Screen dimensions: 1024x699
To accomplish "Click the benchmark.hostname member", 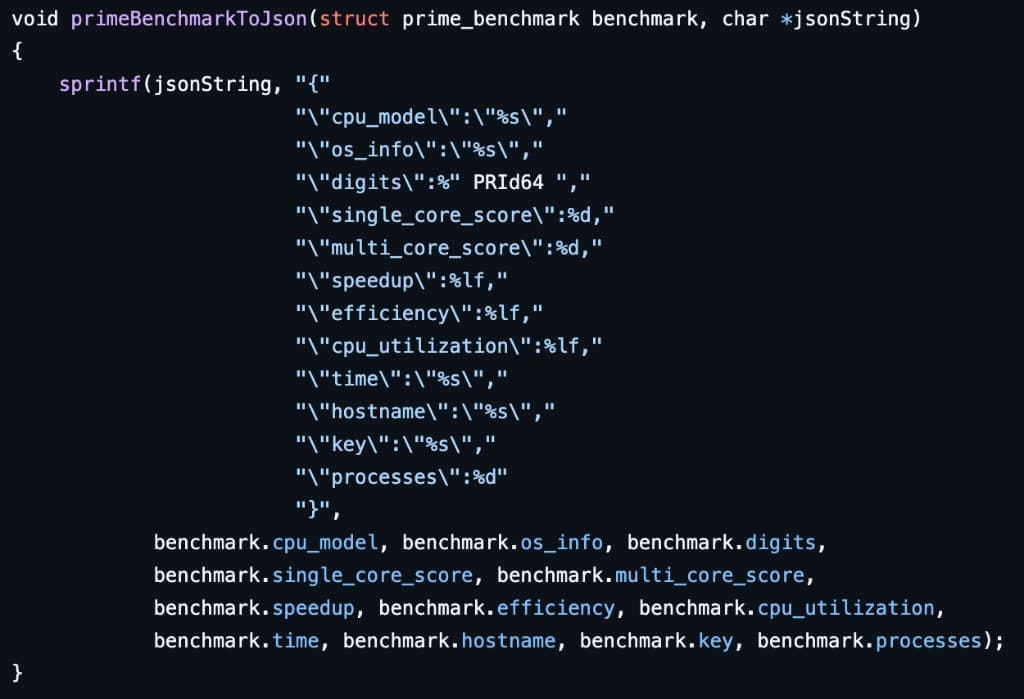I will pos(449,640).
